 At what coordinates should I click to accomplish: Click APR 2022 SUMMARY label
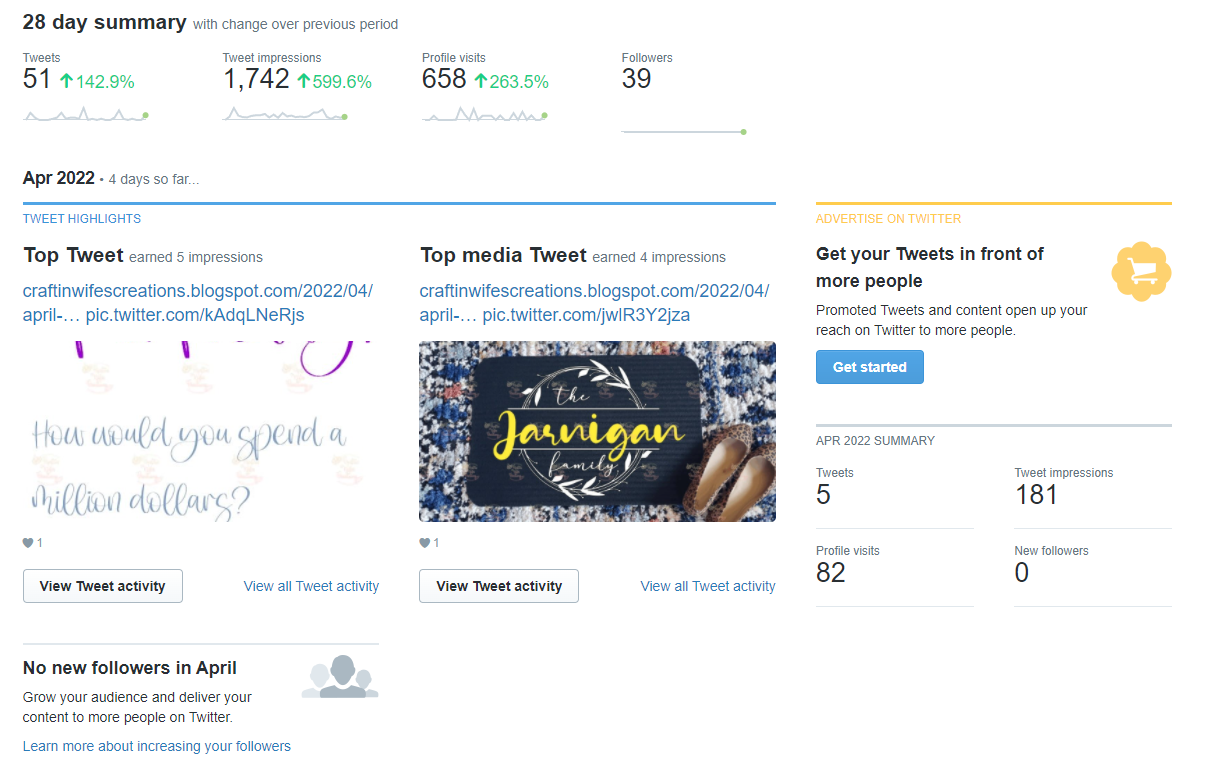876,441
